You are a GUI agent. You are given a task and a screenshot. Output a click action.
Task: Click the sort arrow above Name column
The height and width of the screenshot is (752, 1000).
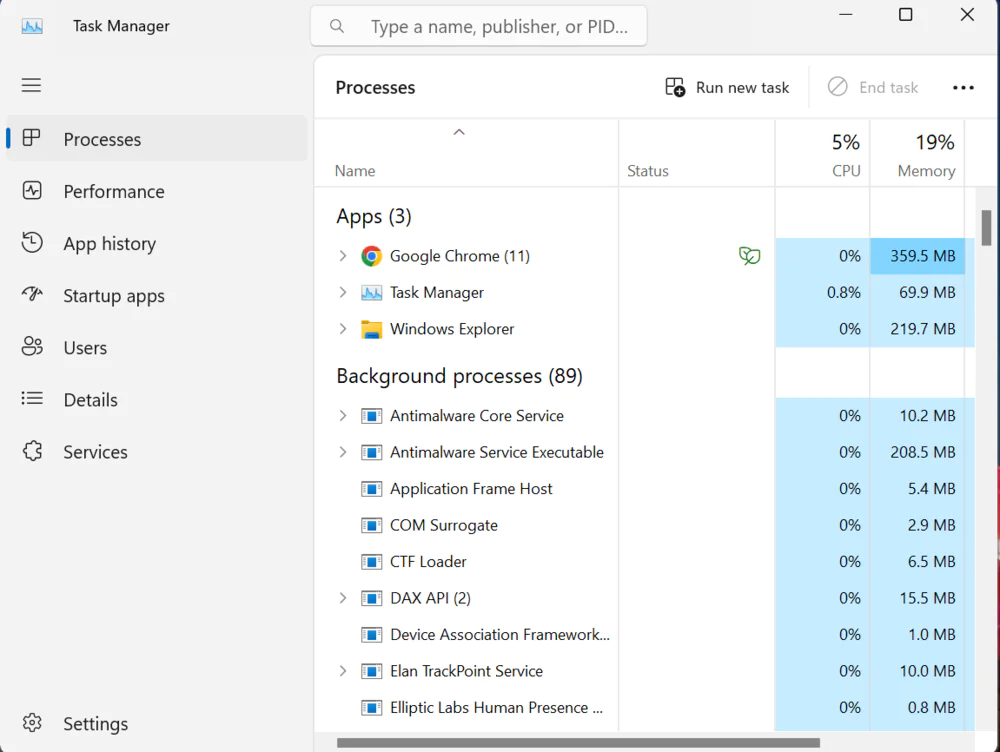tap(459, 132)
